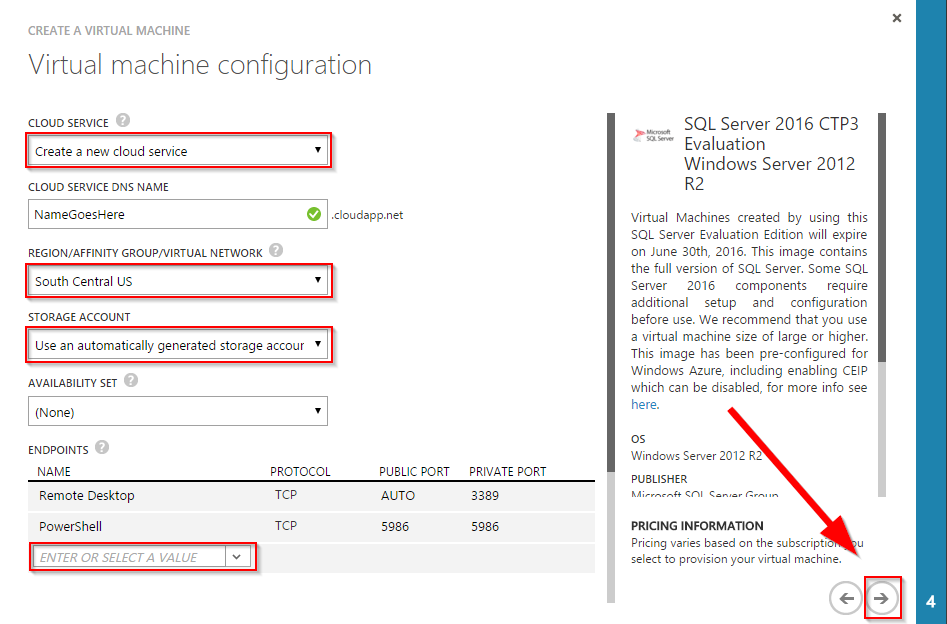
Task: Click the step 4 indicator
Action: pyautogui.click(x=931, y=602)
